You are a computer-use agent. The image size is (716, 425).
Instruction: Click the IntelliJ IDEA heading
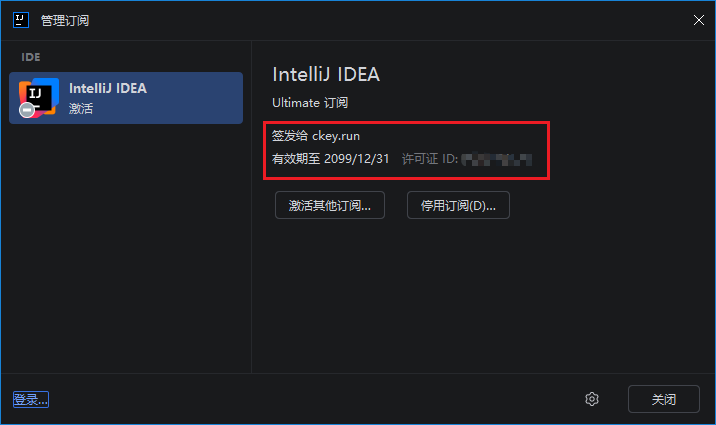[x=326, y=74]
